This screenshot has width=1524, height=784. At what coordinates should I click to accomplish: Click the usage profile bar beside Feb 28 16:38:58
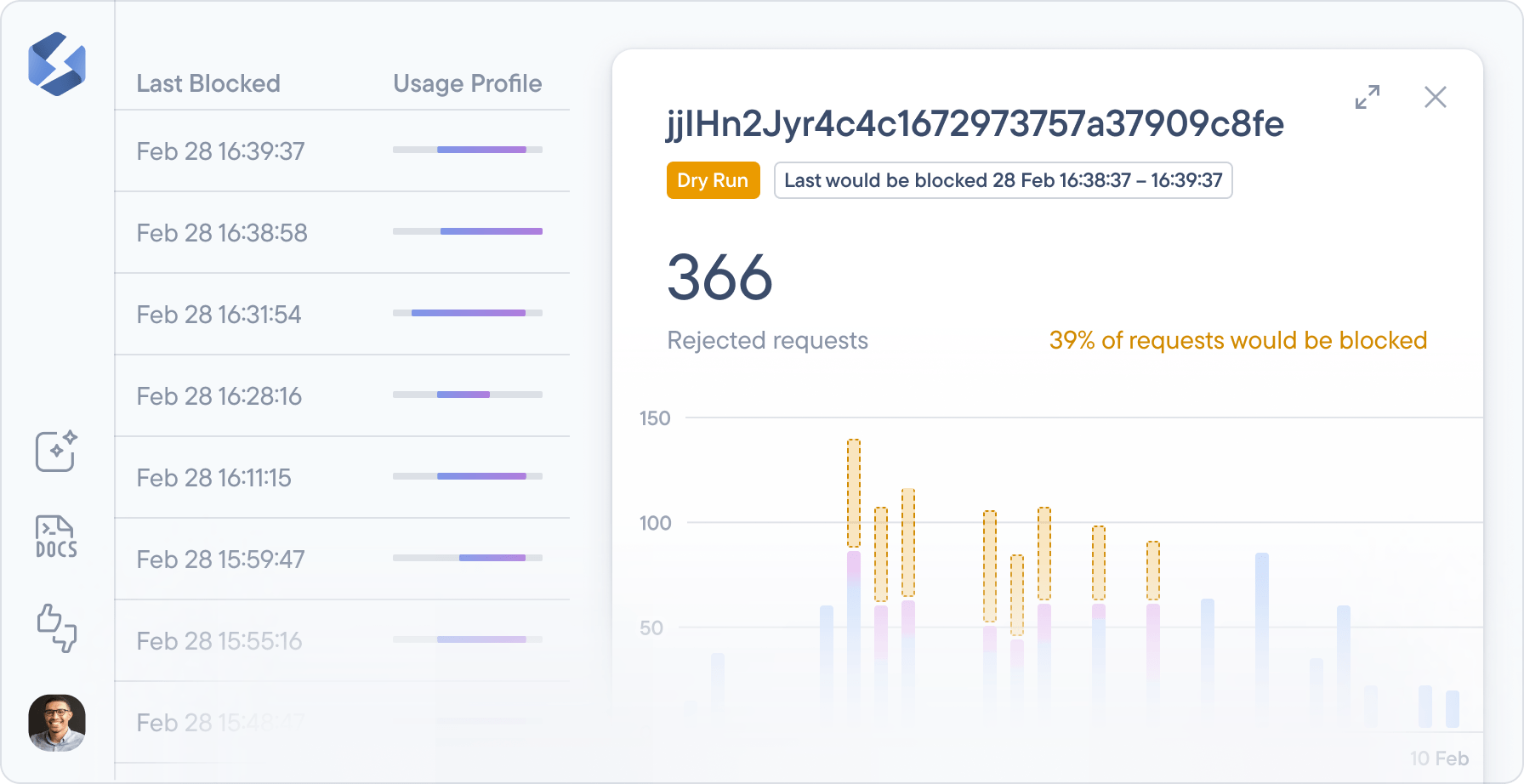[x=466, y=230]
